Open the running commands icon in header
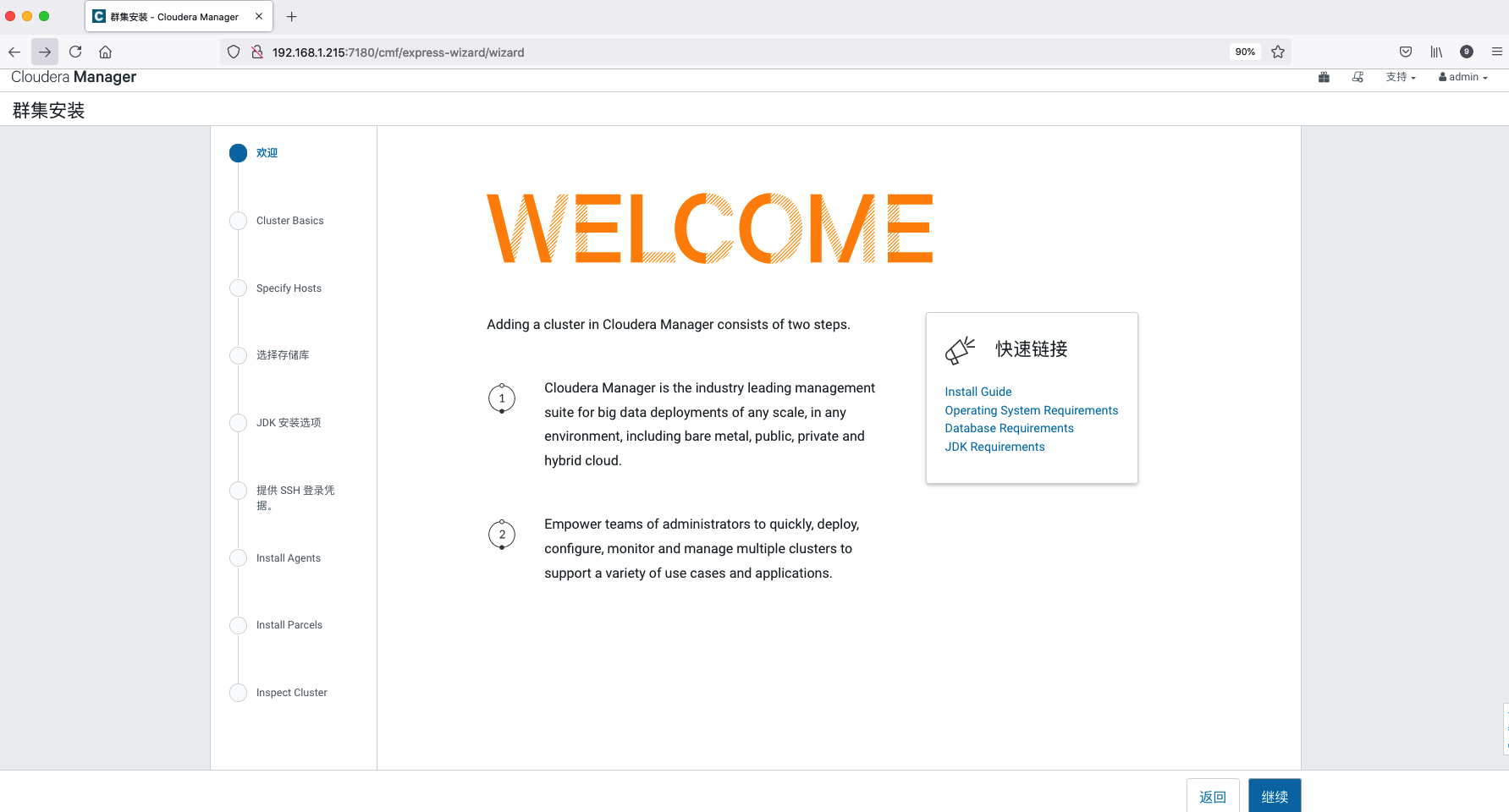1509x812 pixels. [1358, 77]
